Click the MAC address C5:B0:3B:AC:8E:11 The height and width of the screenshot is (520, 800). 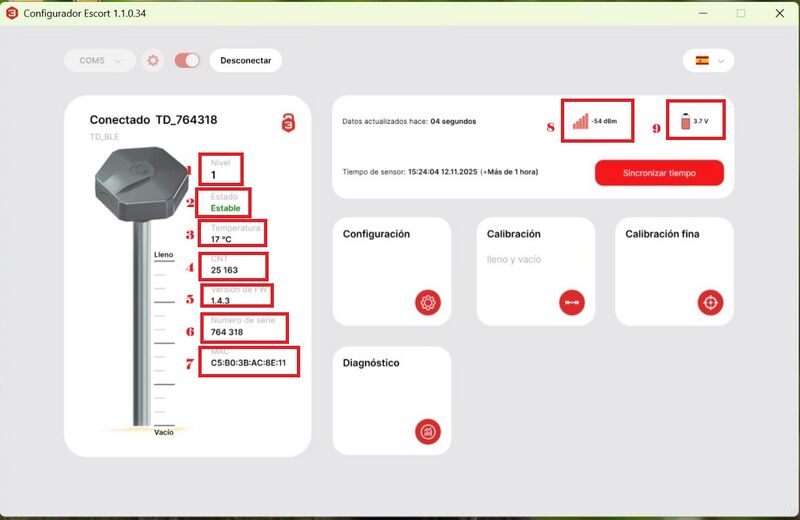(x=248, y=363)
